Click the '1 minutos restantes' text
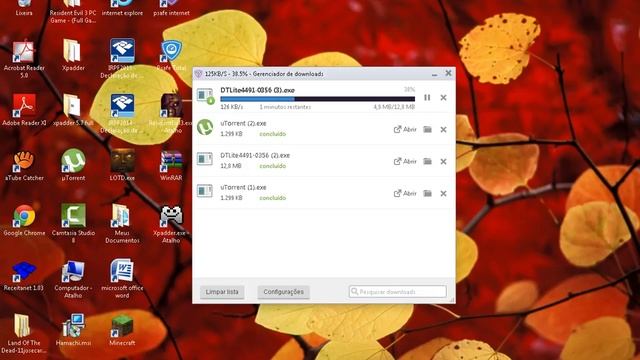This screenshot has width=640, height=360. [285, 107]
